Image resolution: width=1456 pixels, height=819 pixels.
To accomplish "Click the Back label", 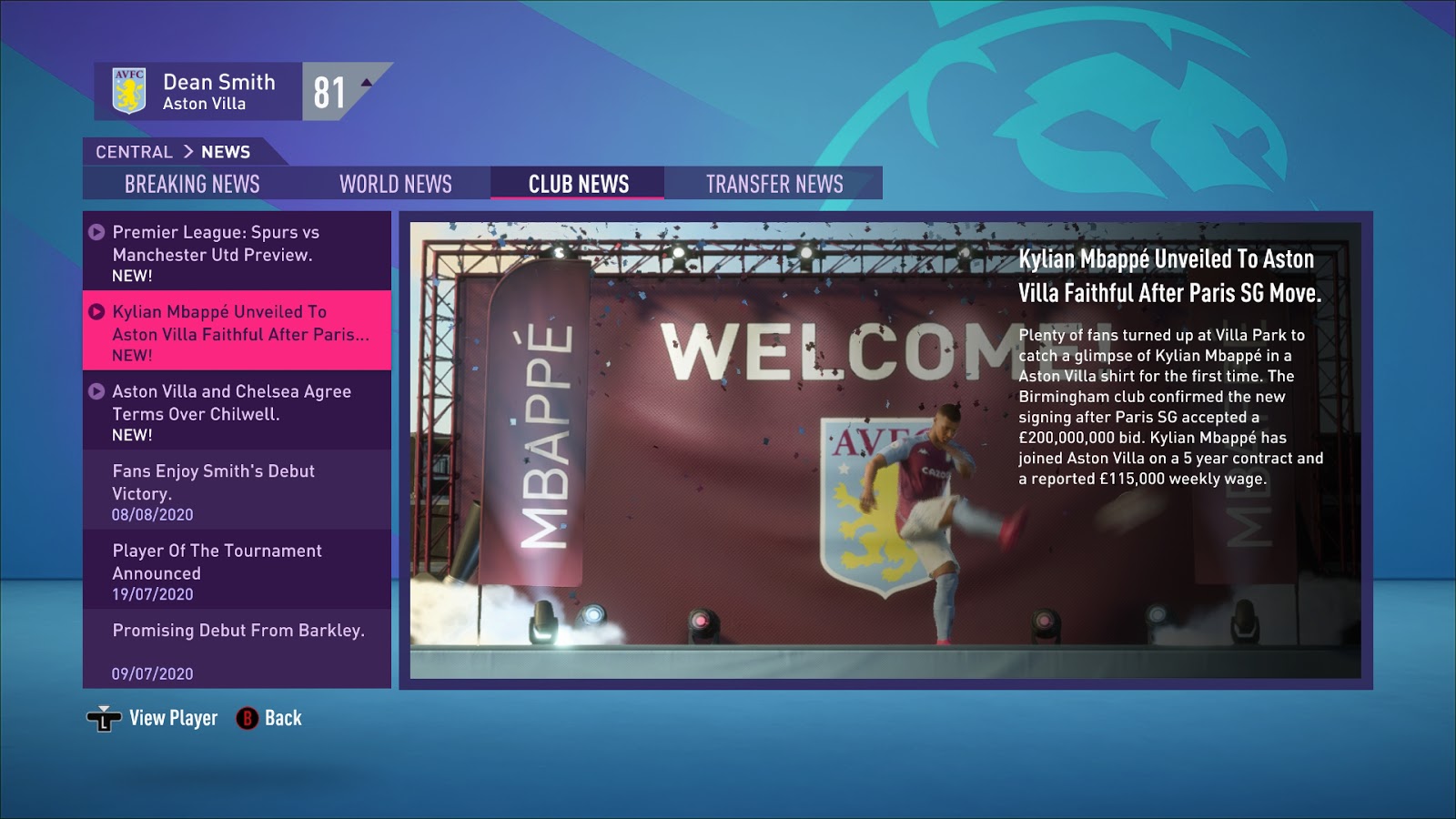I will click(x=283, y=718).
